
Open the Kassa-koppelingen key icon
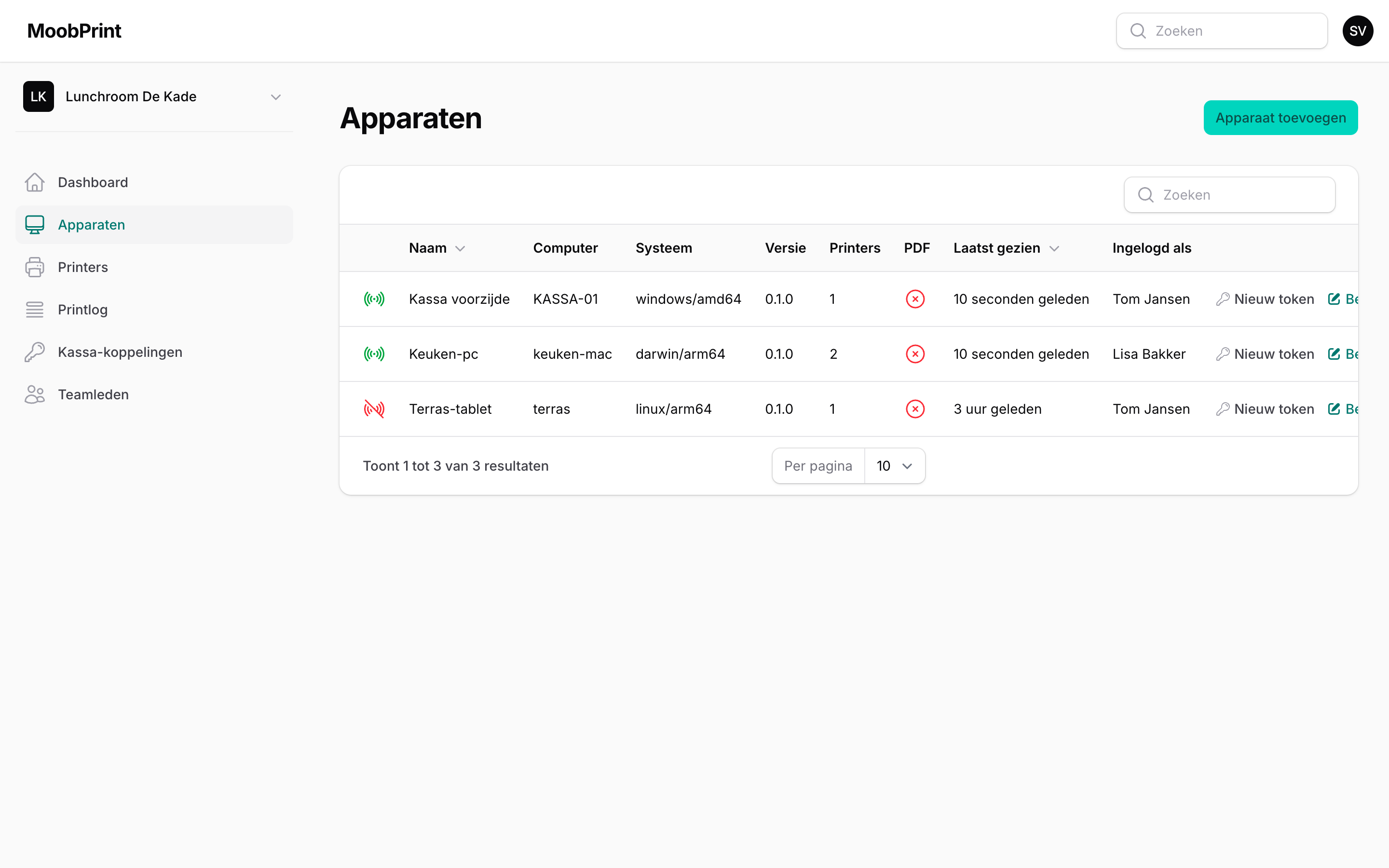click(x=34, y=352)
